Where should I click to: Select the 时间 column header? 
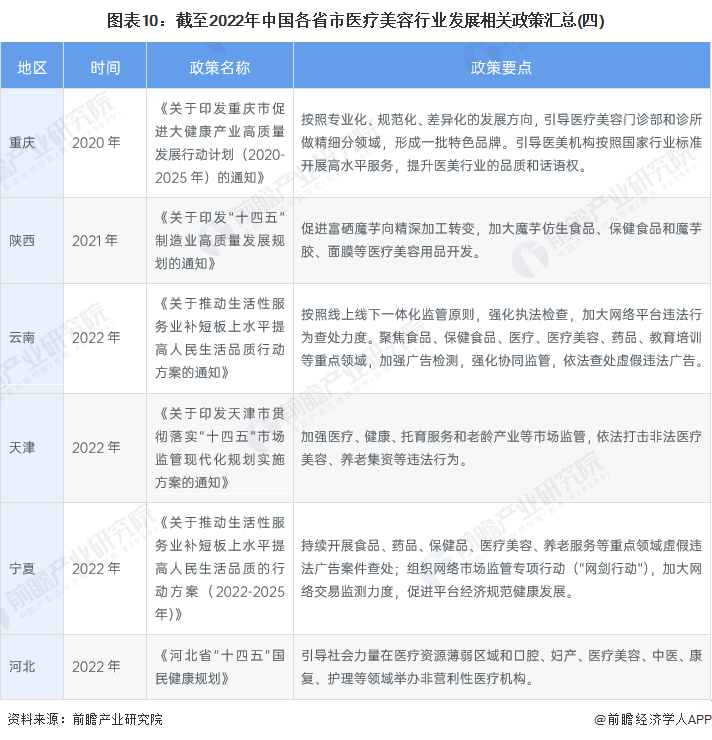point(104,67)
